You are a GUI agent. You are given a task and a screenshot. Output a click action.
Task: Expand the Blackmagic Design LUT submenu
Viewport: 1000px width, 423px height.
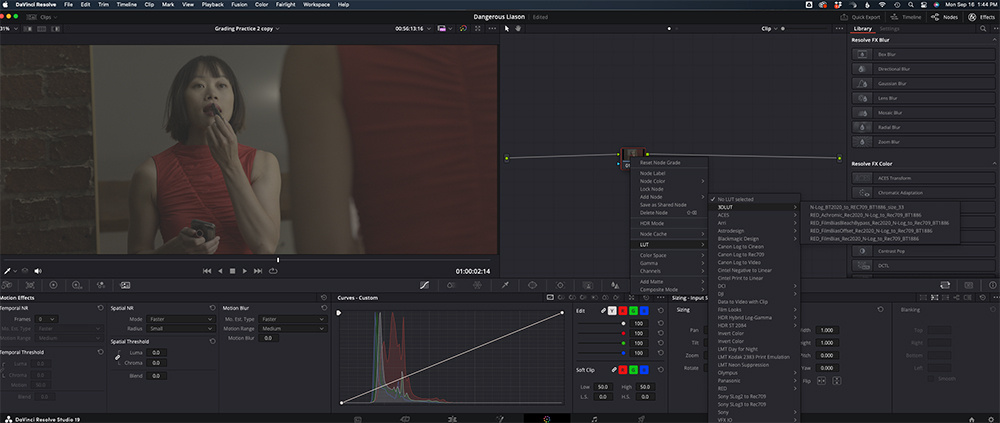tap(755, 239)
